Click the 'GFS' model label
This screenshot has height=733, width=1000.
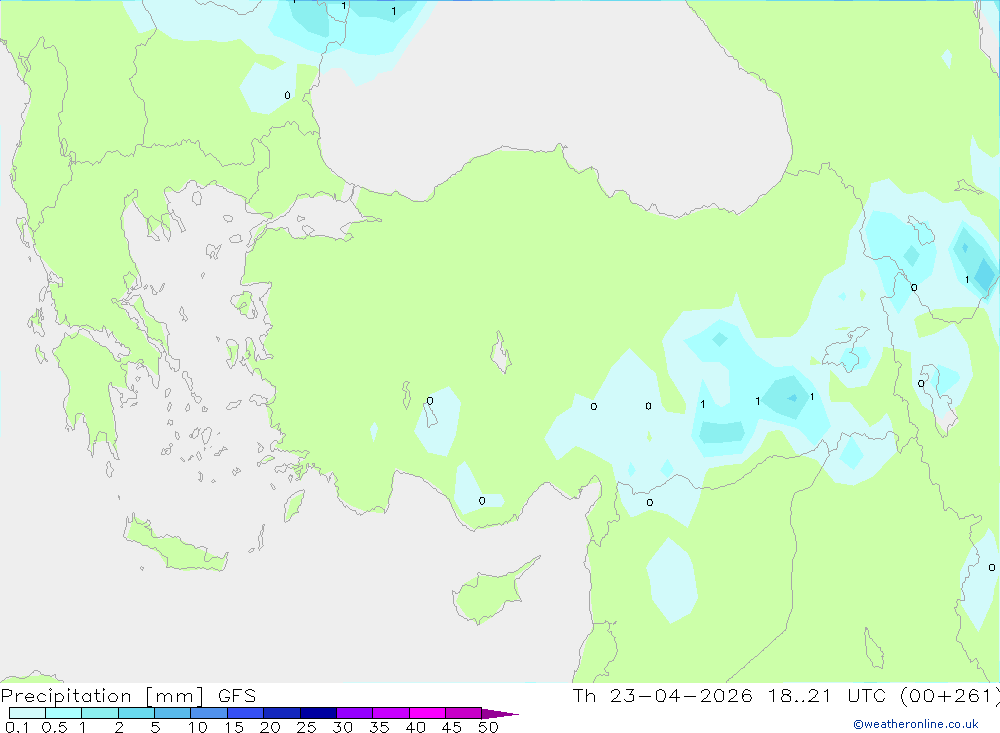tap(237, 695)
